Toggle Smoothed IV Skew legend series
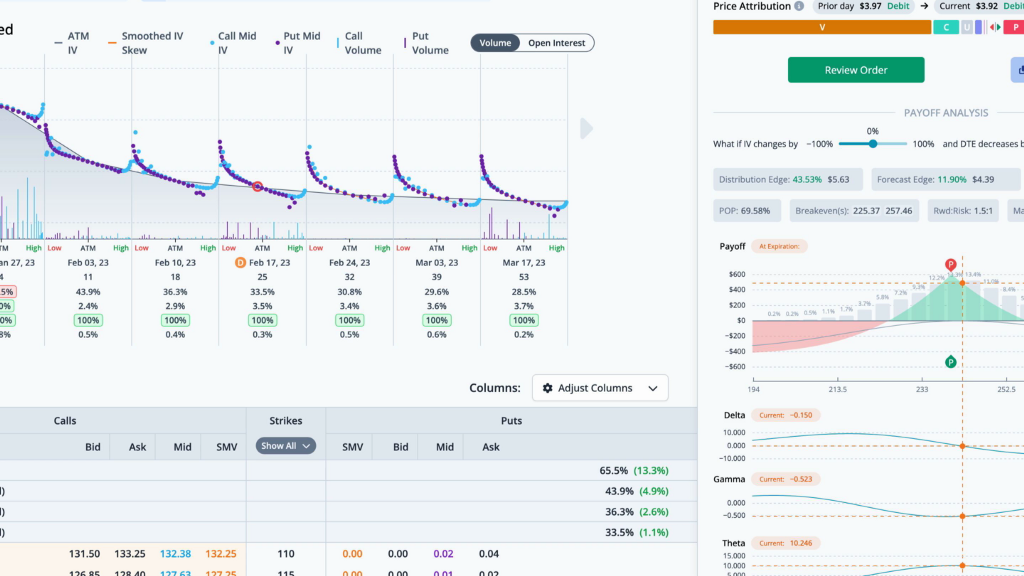The height and width of the screenshot is (576, 1024). pos(152,43)
